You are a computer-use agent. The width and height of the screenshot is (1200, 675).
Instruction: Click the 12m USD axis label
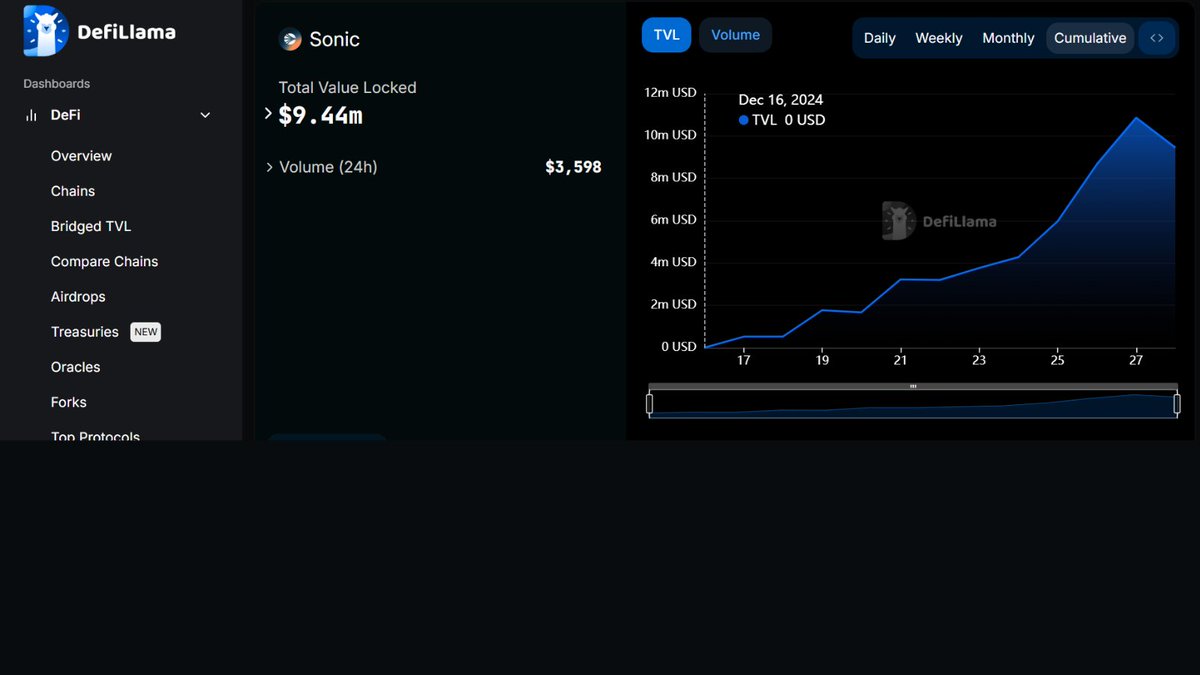pyautogui.click(x=671, y=92)
